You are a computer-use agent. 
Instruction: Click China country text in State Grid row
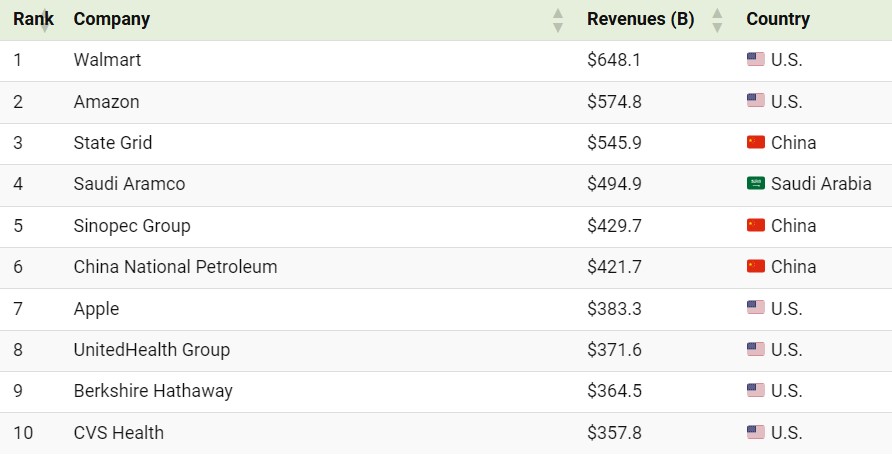point(794,143)
